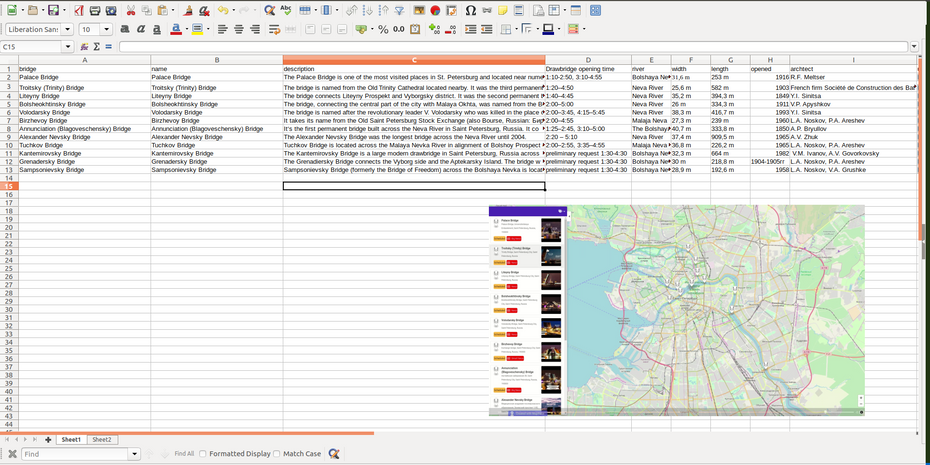
Task: Click the Sum sigma icon
Action: (96, 47)
